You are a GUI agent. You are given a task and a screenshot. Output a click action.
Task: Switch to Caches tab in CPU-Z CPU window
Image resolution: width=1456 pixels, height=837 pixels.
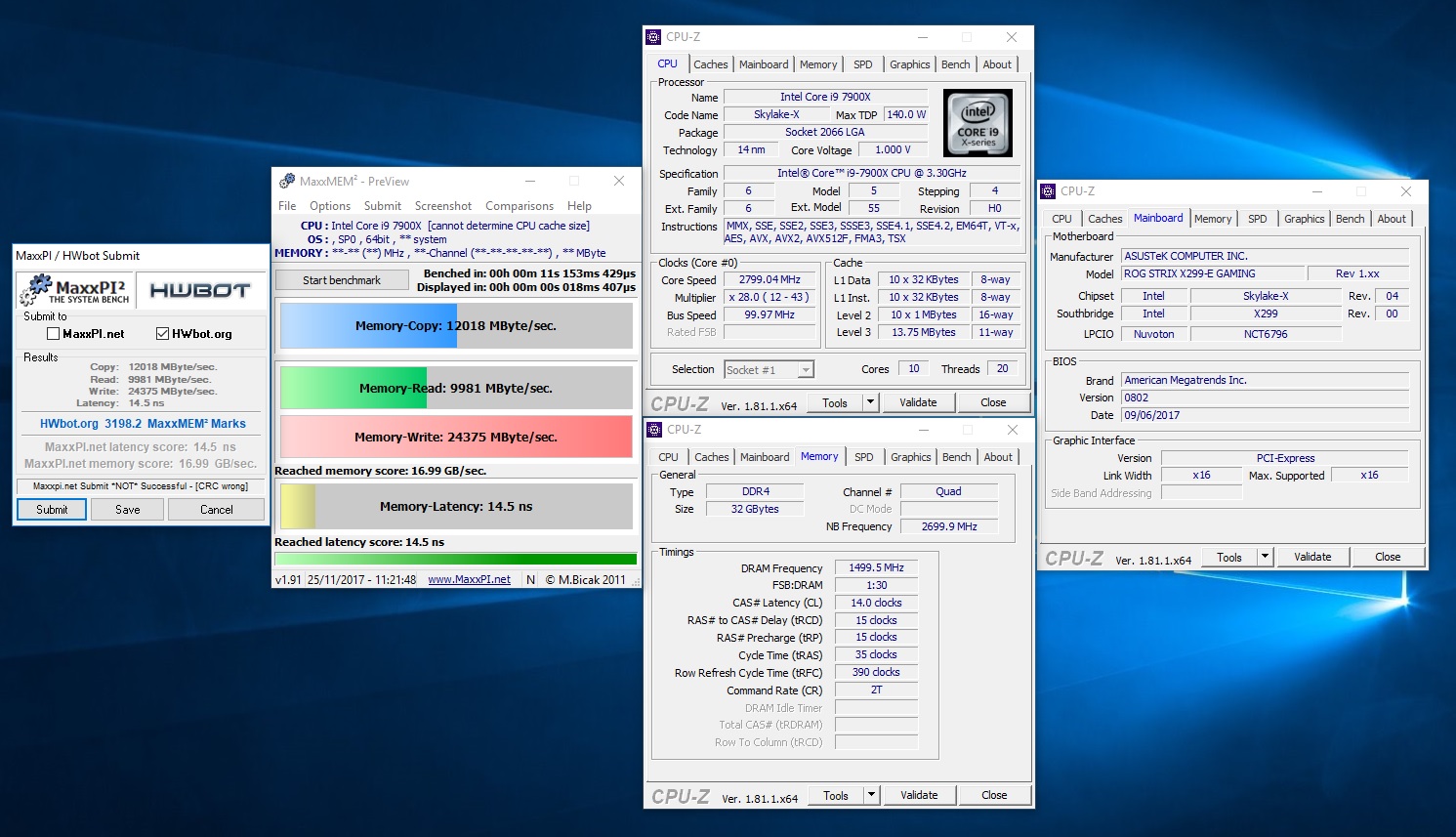point(711,64)
